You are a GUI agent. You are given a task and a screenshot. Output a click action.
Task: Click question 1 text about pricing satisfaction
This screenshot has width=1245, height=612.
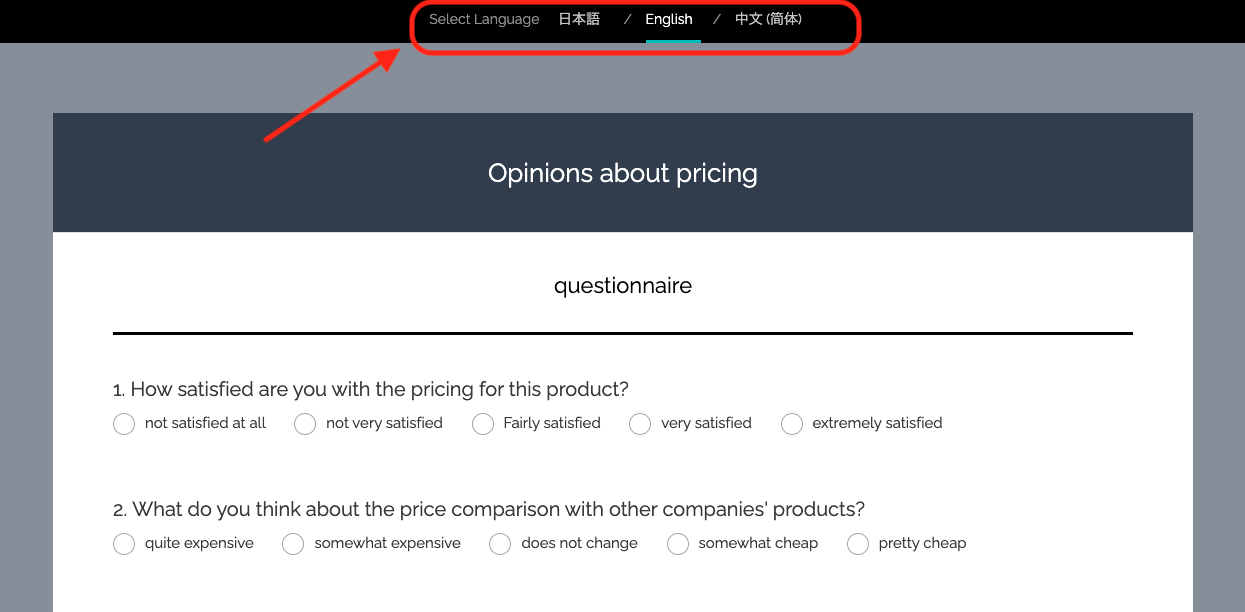point(370,389)
